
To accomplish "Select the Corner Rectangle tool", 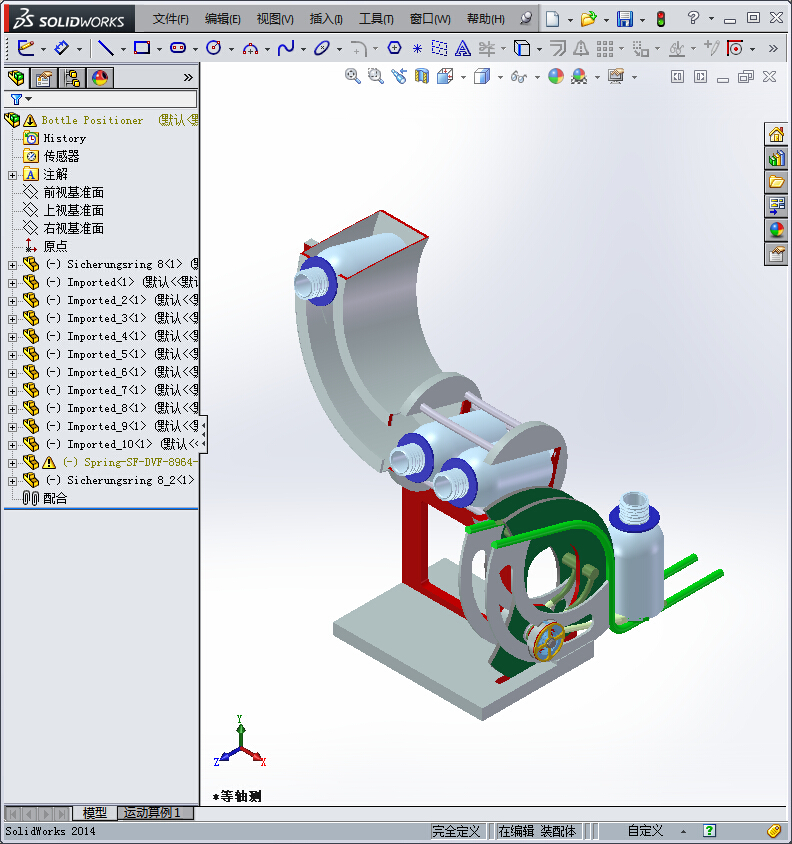I will 142,48.
